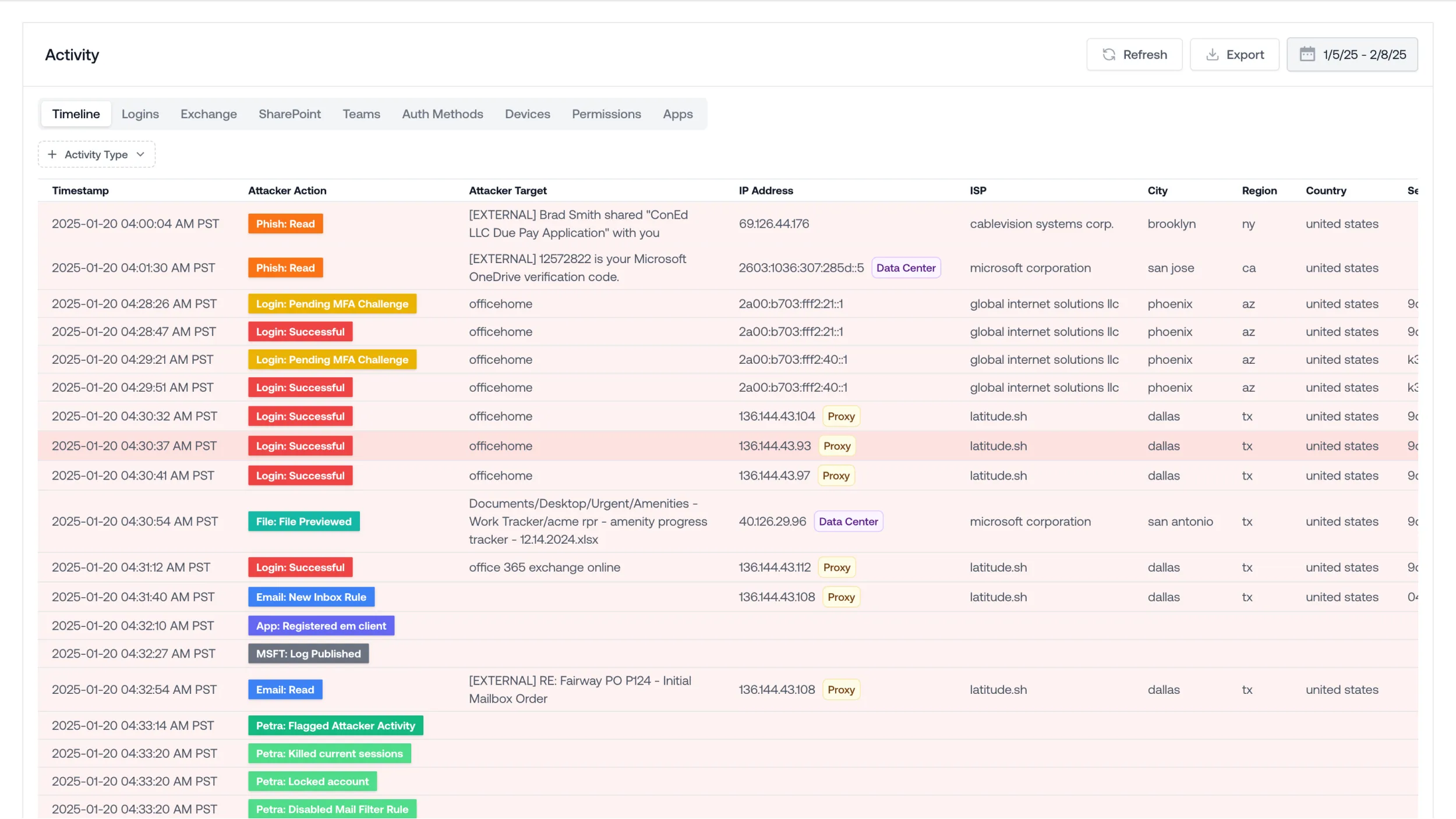The height and width of the screenshot is (819, 1456).
Task: Click the plus icon beside Activity Type
Action: [52, 154]
